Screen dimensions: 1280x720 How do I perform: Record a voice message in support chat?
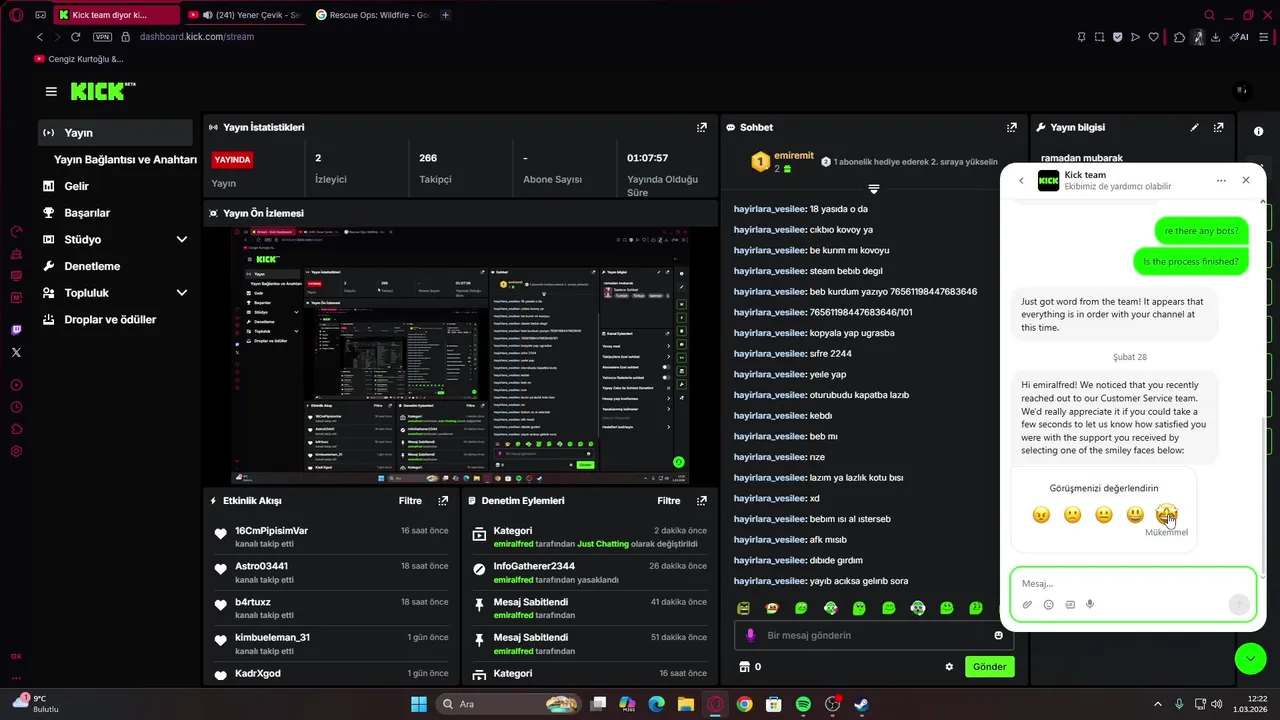pos(1090,604)
